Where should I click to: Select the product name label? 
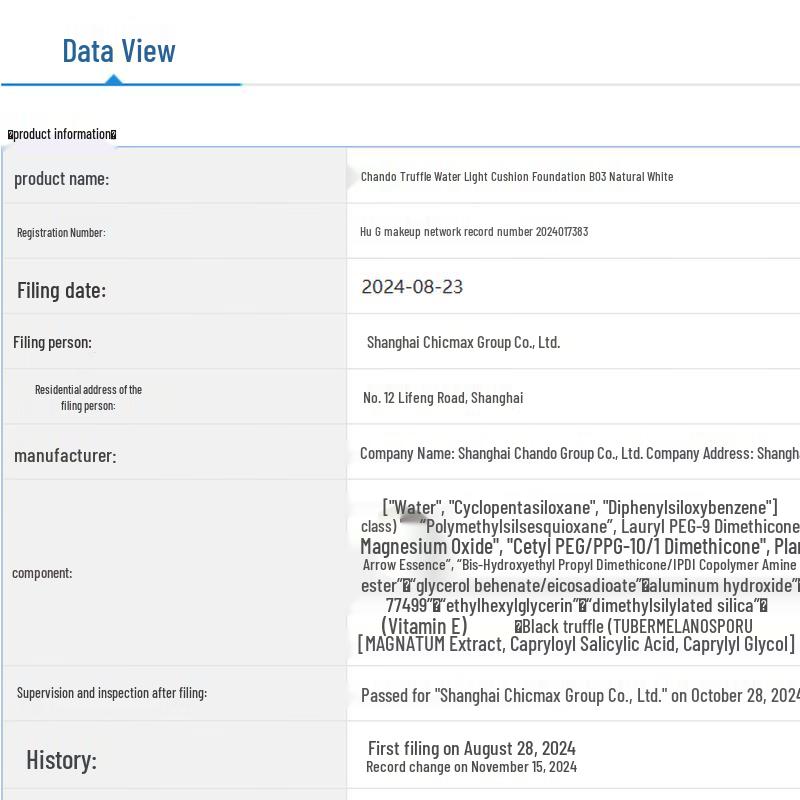point(61,179)
